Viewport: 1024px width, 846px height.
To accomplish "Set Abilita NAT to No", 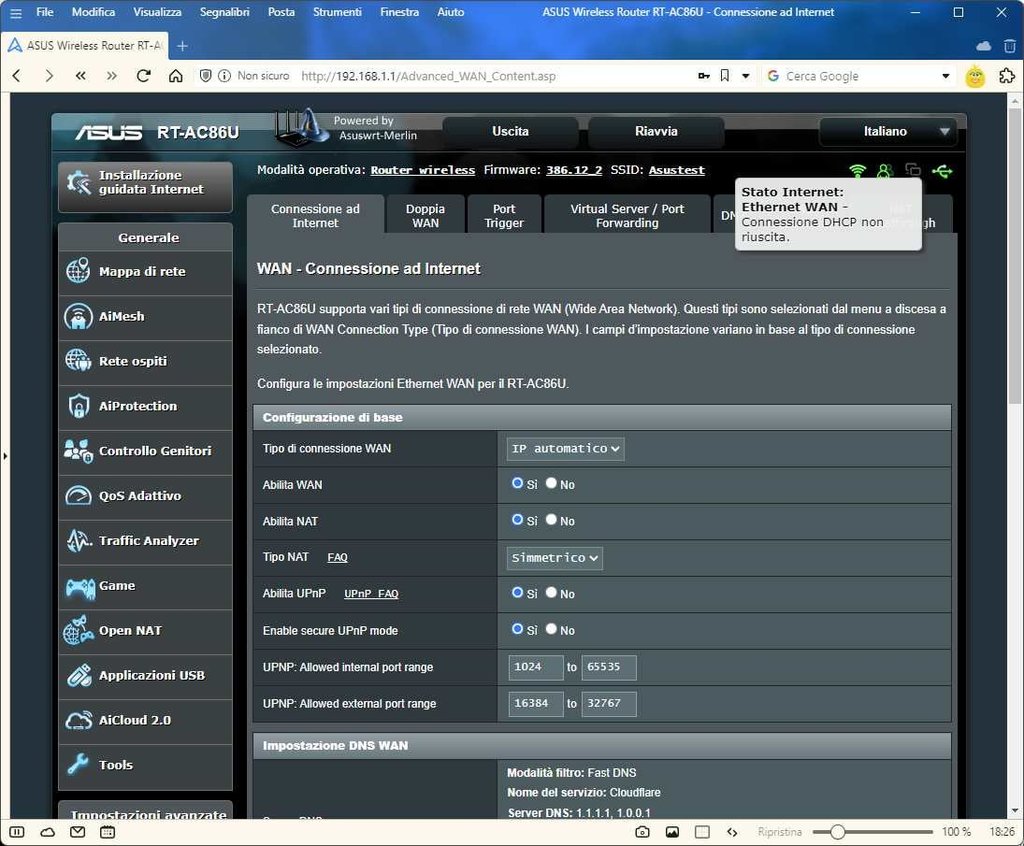I will tap(551, 520).
